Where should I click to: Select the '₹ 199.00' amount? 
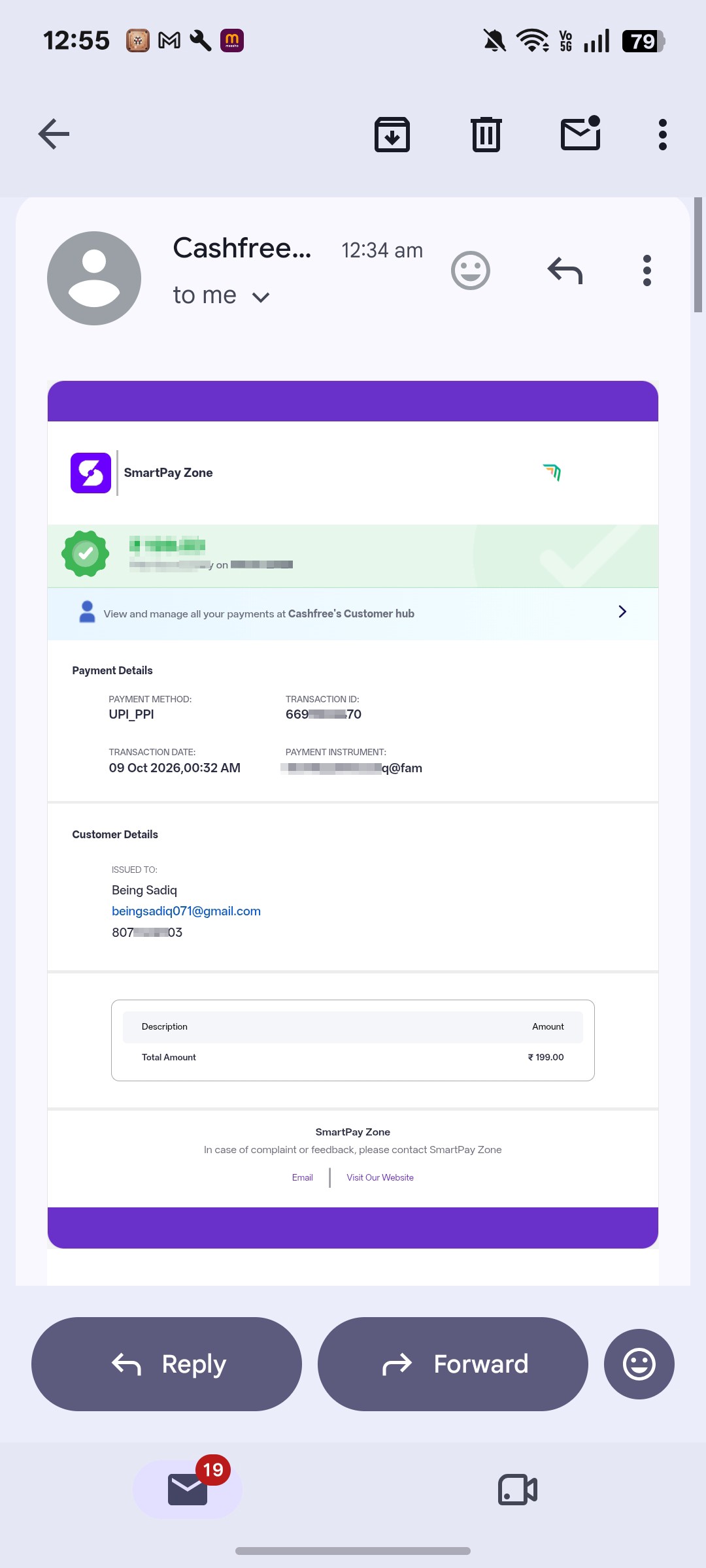[x=546, y=1057]
